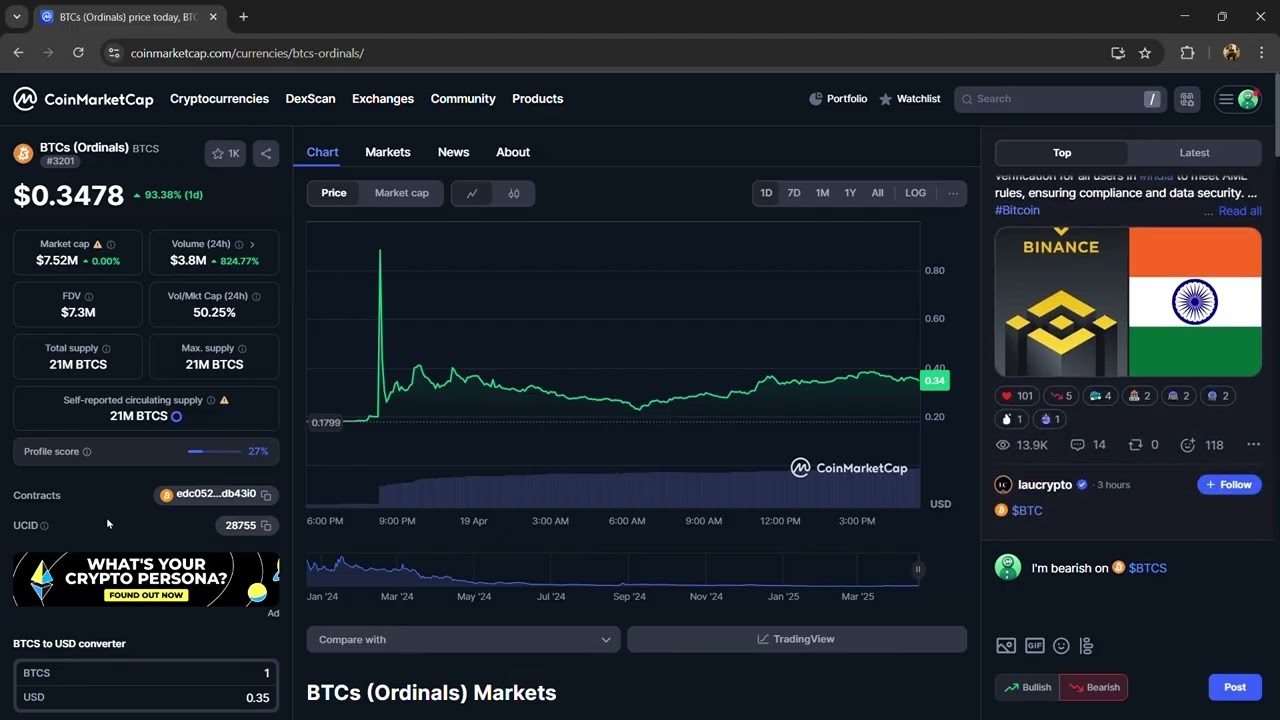Image resolution: width=1280 pixels, height=720 pixels.
Task: Attach image icon in post composer
Action: [1006, 646]
